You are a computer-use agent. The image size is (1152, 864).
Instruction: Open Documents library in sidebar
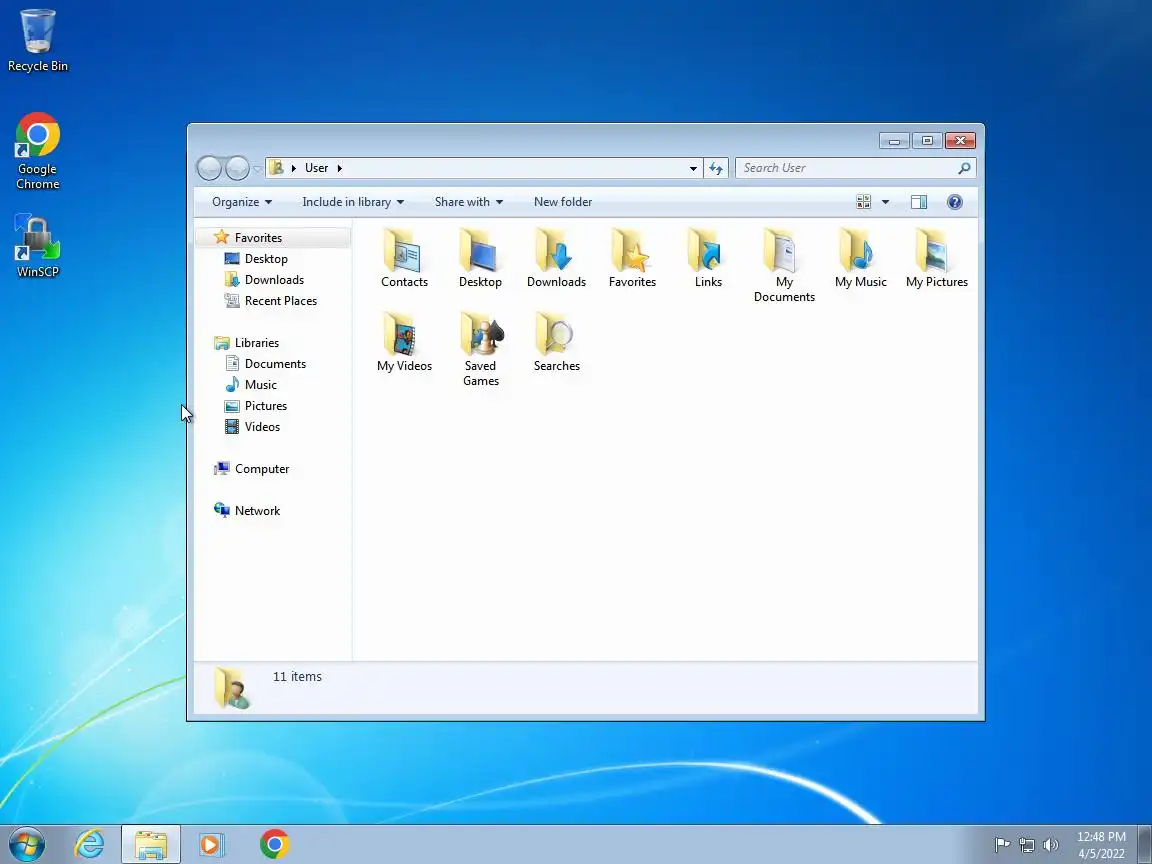point(275,364)
